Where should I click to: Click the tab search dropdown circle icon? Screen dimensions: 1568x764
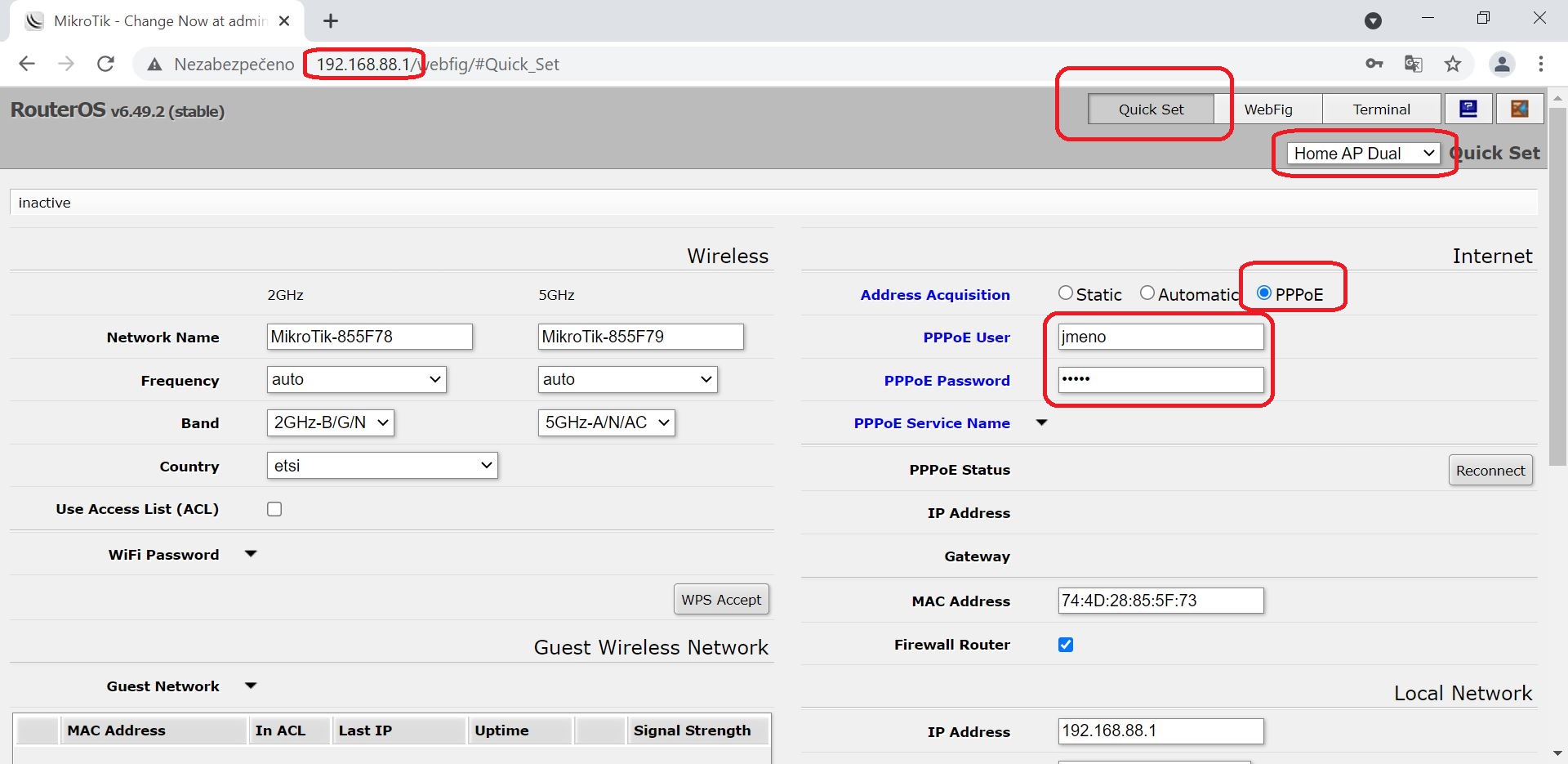click(1374, 20)
